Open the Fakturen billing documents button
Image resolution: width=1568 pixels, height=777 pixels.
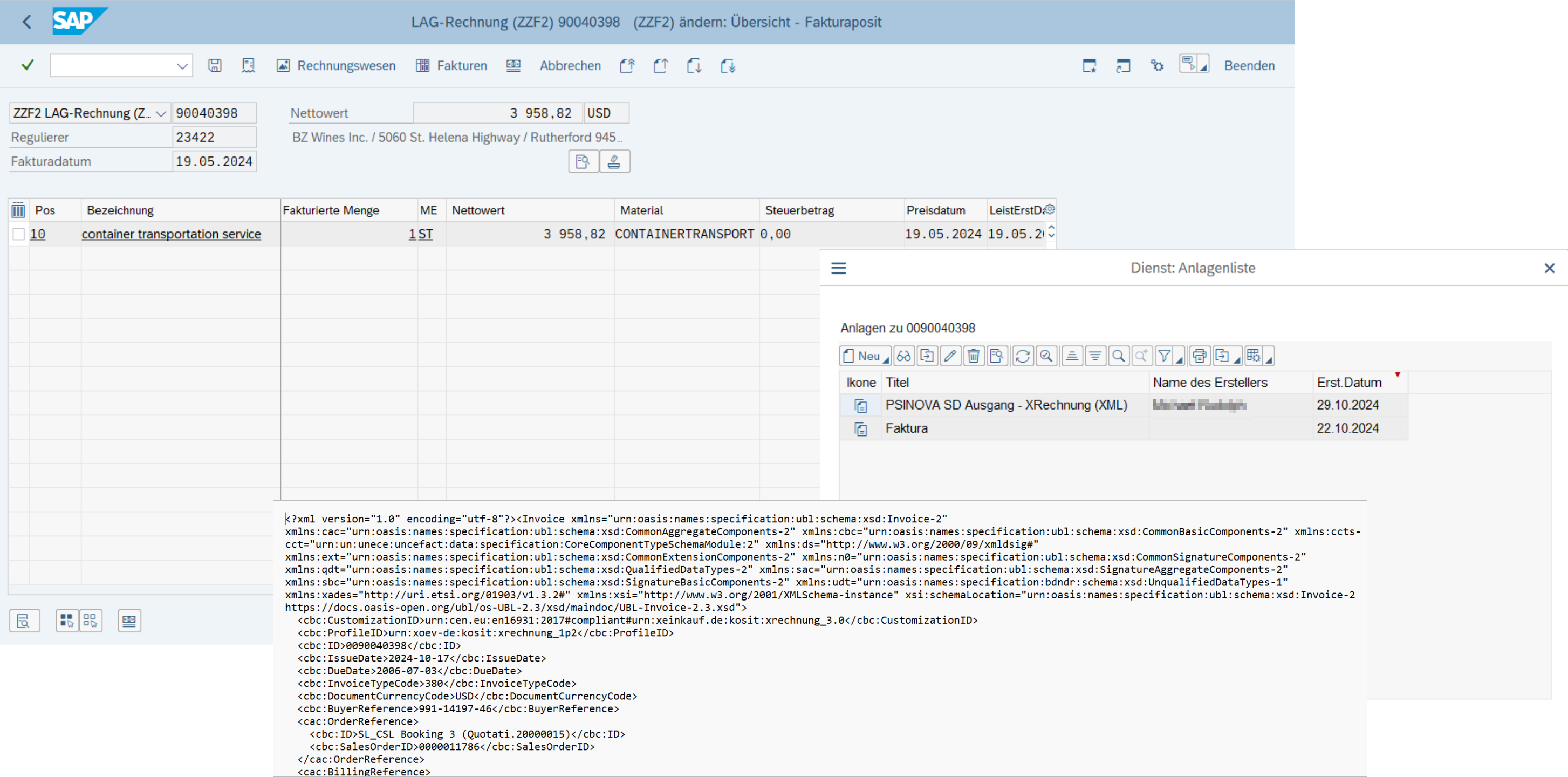(x=451, y=65)
